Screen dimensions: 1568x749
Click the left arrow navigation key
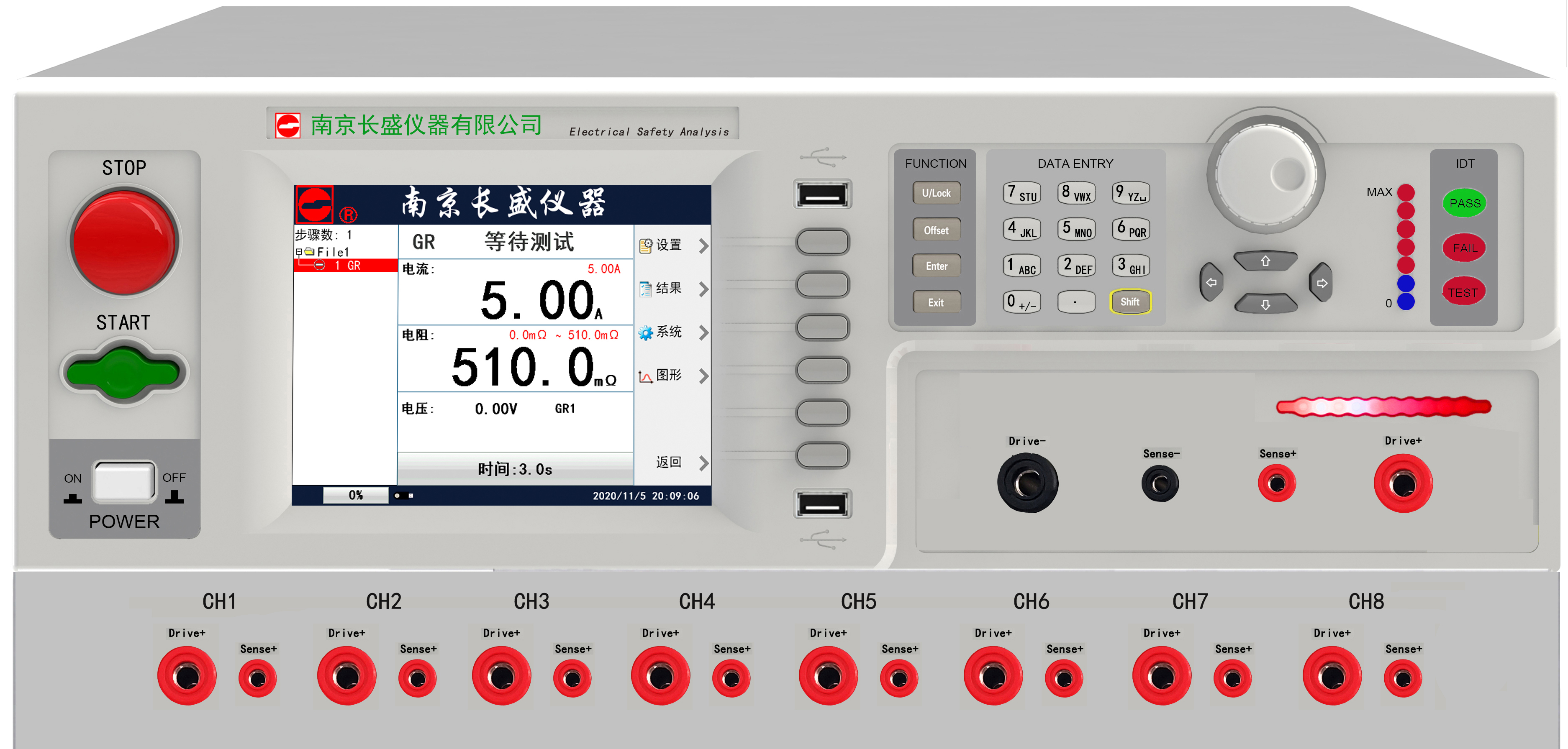click(x=1211, y=282)
